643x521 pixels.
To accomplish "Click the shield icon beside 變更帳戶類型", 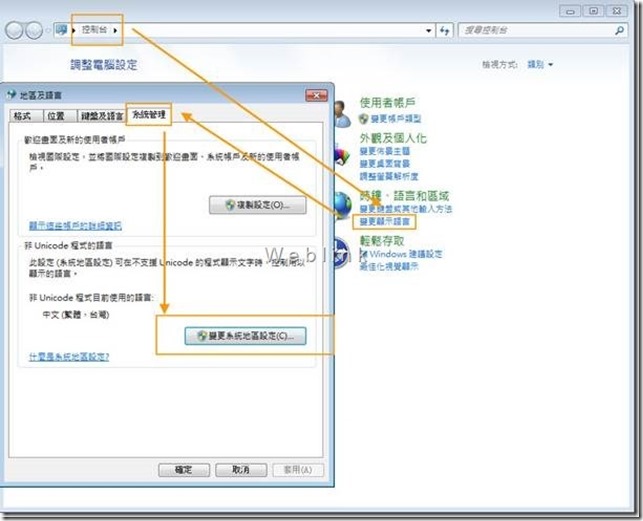I will pos(363,119).
